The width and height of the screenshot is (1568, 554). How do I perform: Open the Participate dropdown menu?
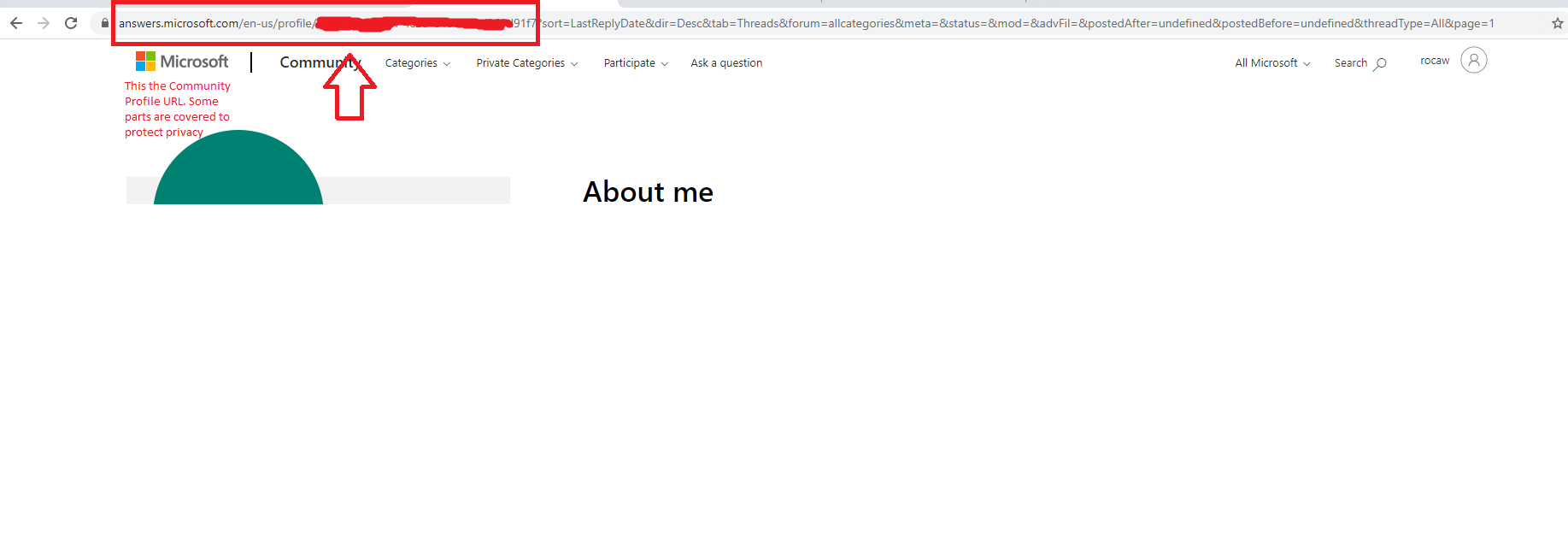coord(636,63)
